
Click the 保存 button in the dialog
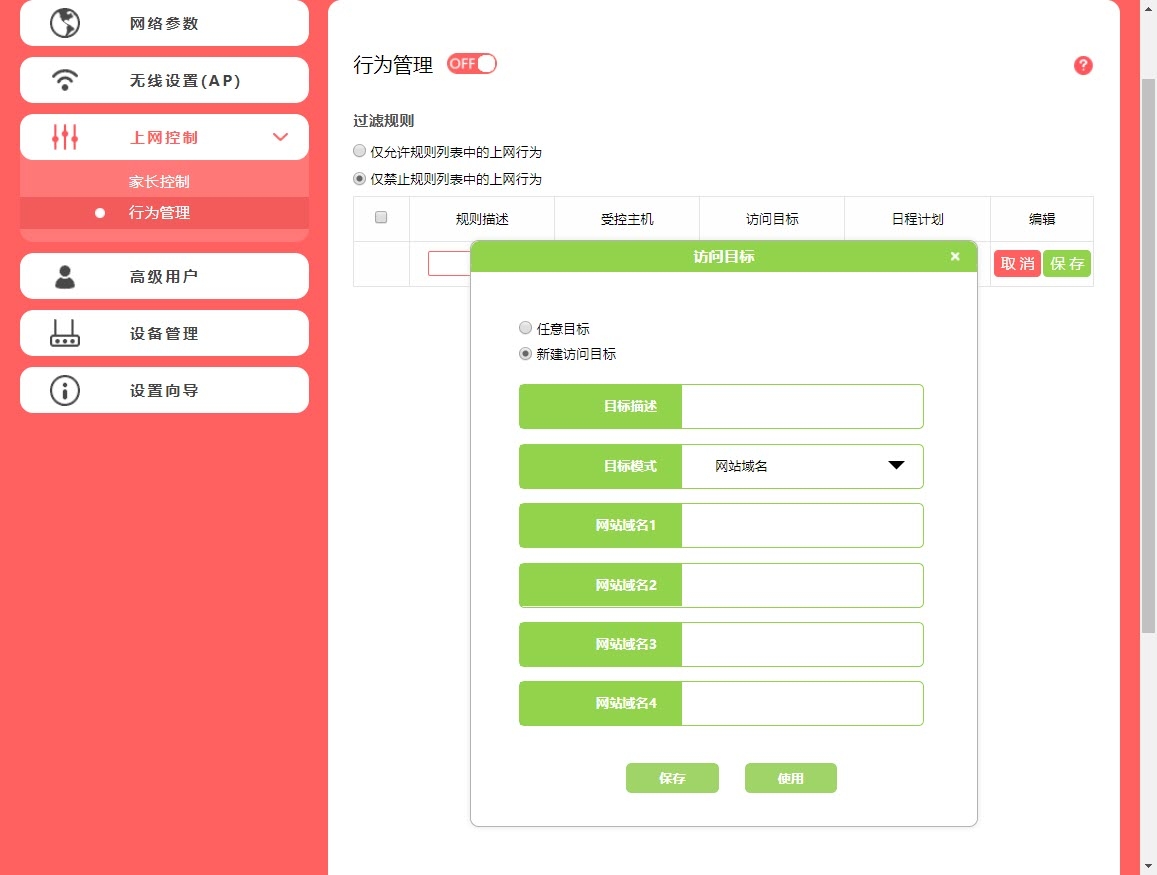click(672, 778)
